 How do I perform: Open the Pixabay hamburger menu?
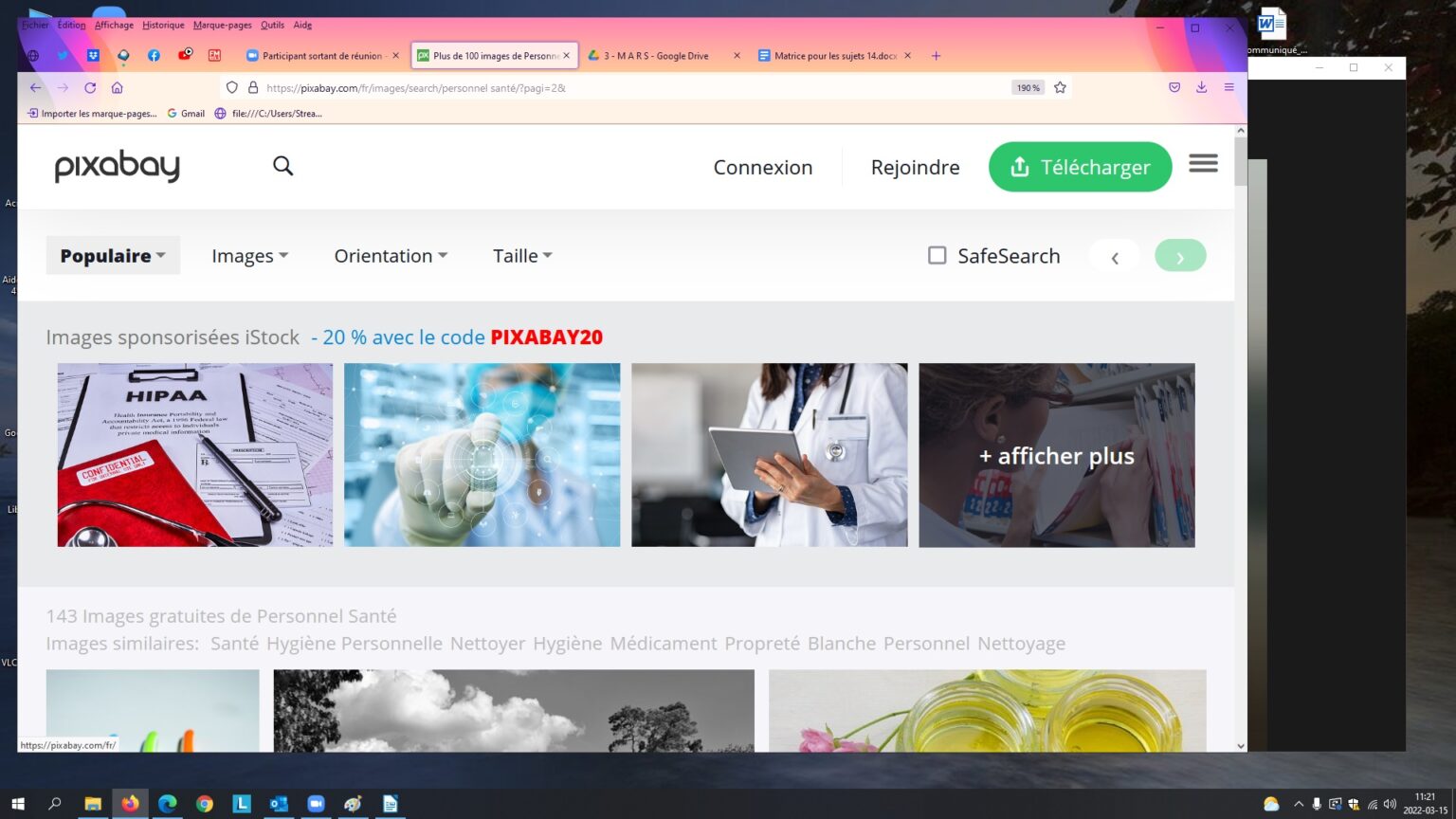pos(1203,164)
